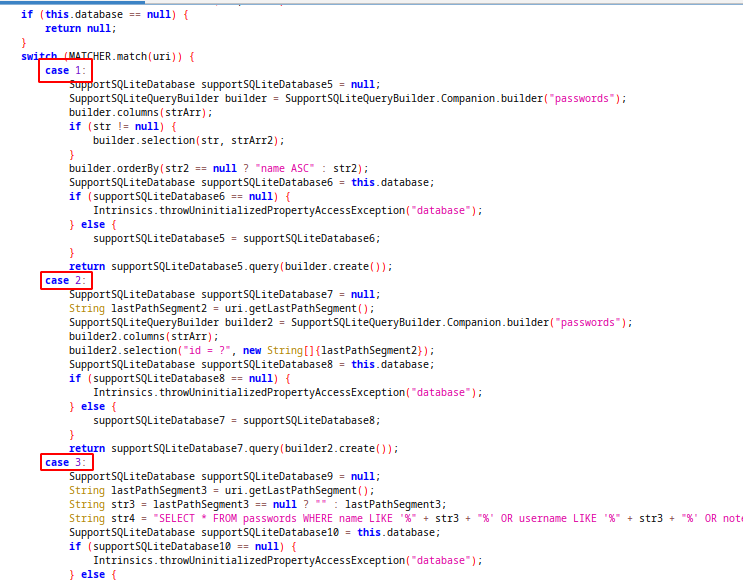Click the highlighted "case 3:" label

[x=65, y=463]
